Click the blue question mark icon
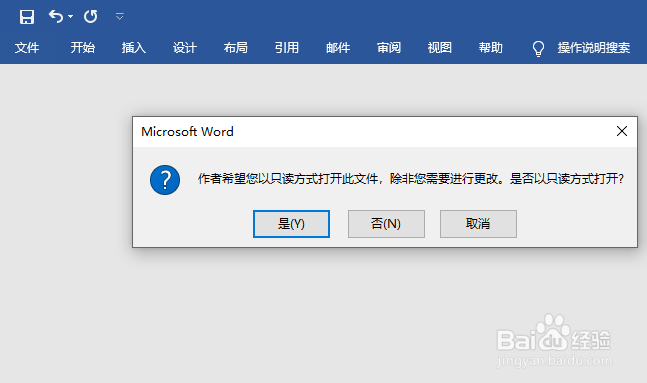Image resolution: width=647 pixels, height=383 pixels. pos(165,180)
